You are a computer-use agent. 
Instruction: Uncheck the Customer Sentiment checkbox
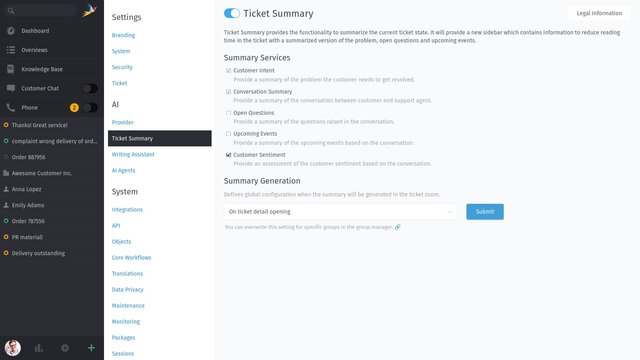point(229,155)
